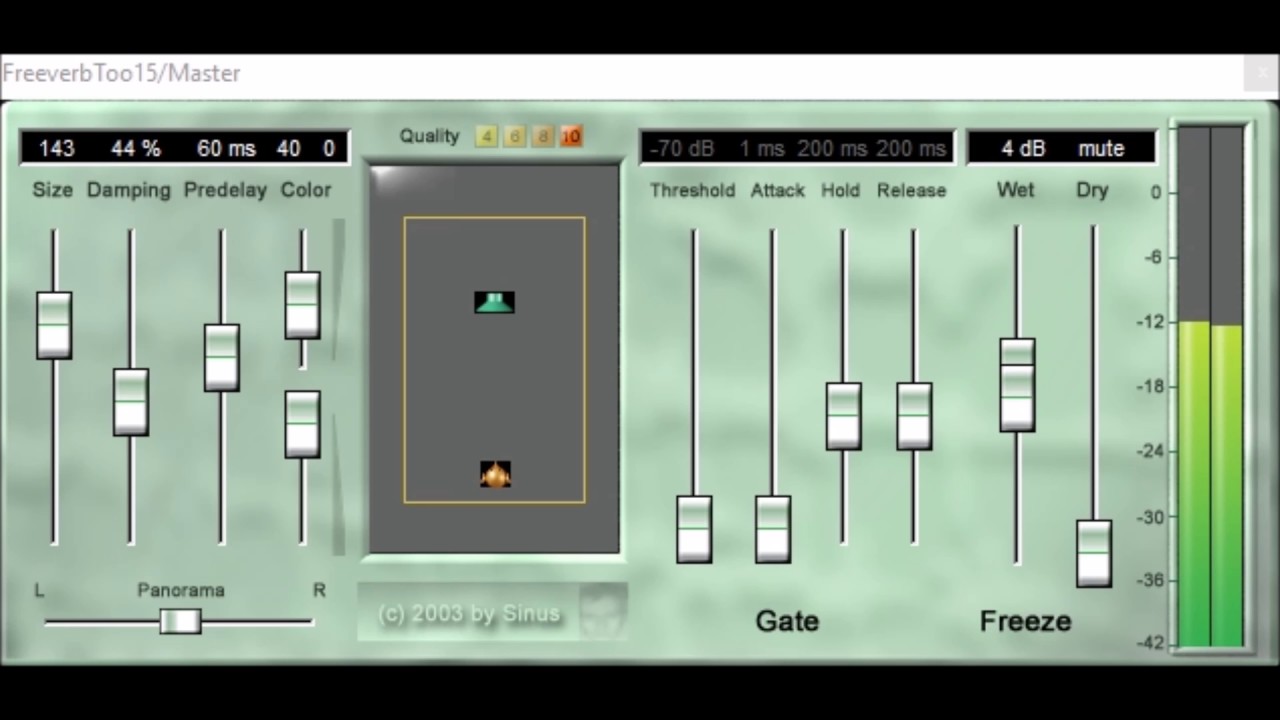Click the upper Color slider handle

coord(303,305)
